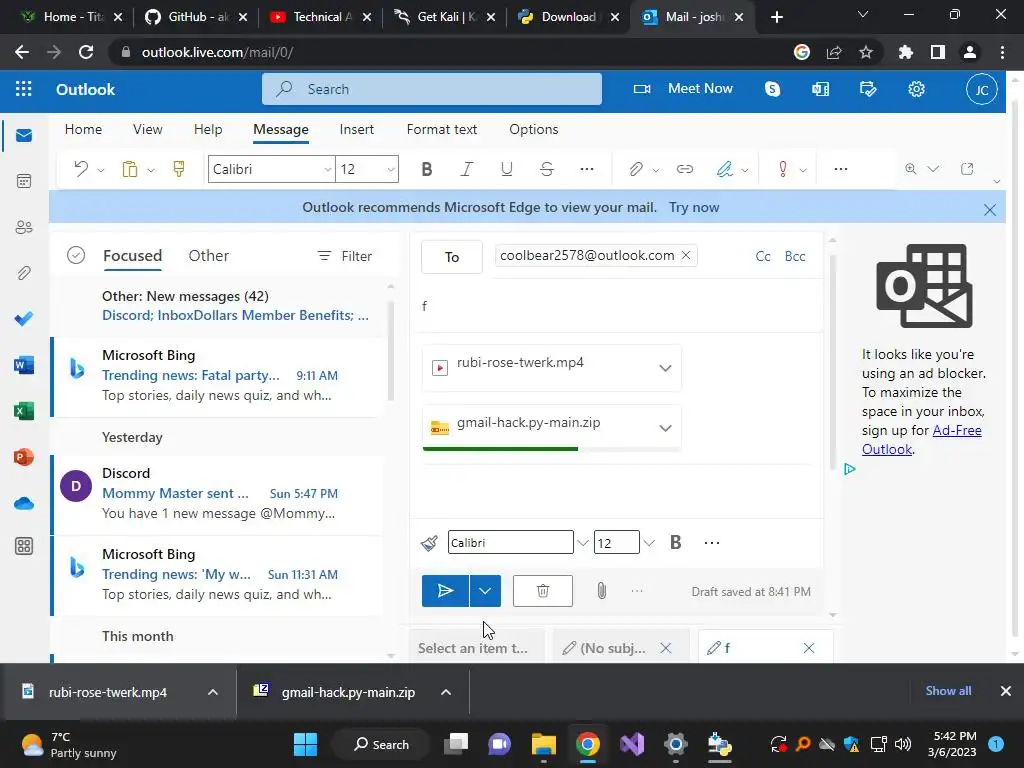Open More apps grid in sidebar
1024x768 pixels.
pos(24,546)
